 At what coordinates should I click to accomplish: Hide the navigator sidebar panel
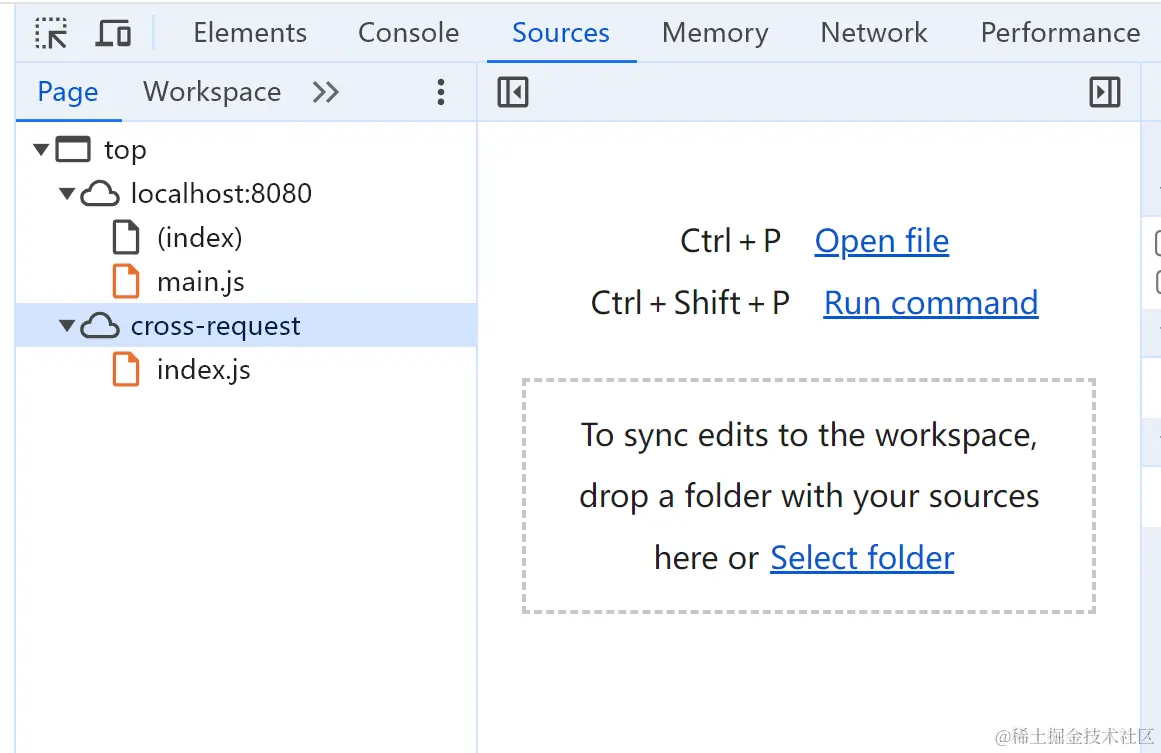click(512, 93)
